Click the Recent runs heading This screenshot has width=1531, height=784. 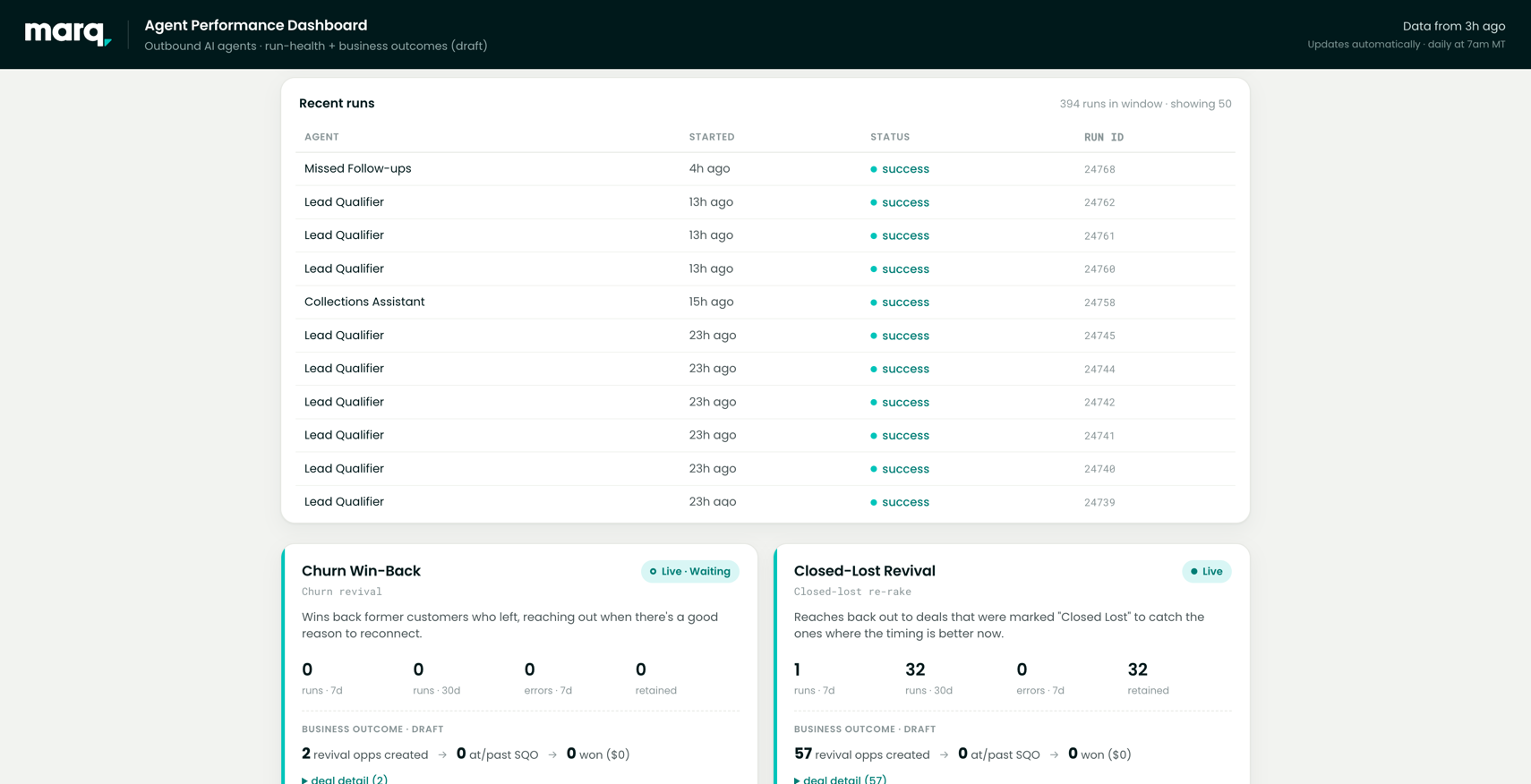click(337, 103)
